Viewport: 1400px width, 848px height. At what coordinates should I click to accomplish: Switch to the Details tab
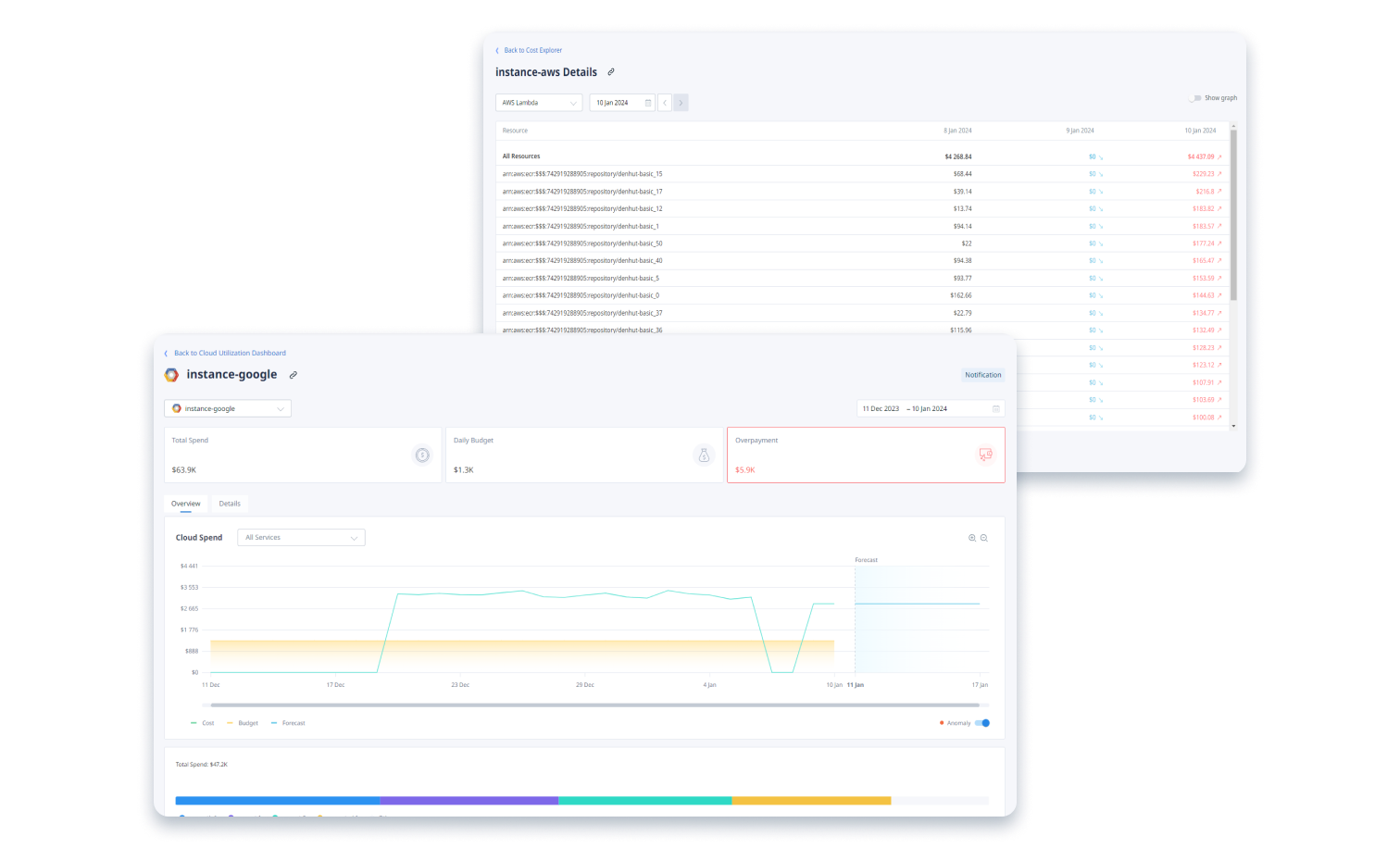click(230, 504)
